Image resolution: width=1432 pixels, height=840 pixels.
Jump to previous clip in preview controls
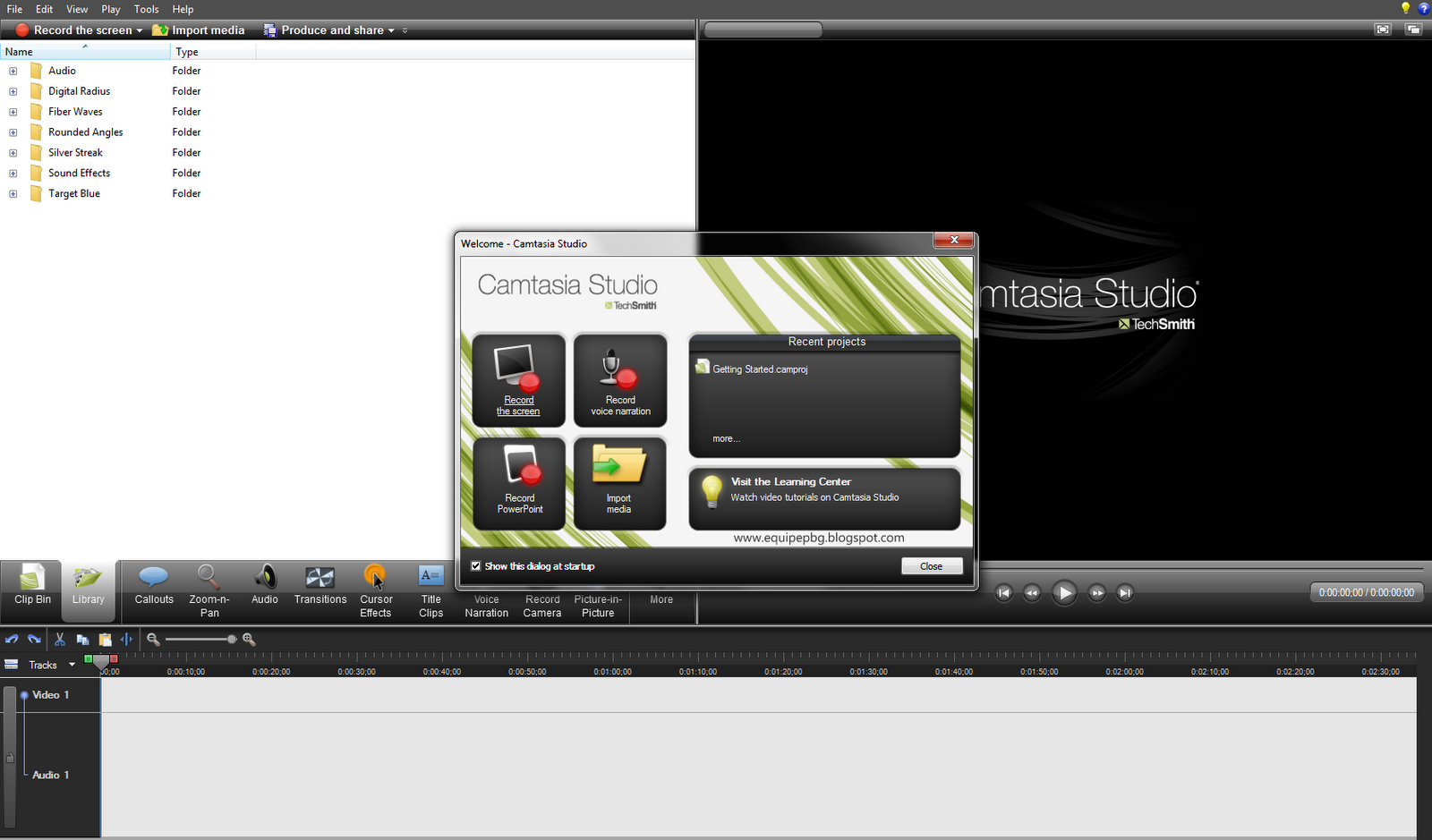click(x=1004, y=592)
